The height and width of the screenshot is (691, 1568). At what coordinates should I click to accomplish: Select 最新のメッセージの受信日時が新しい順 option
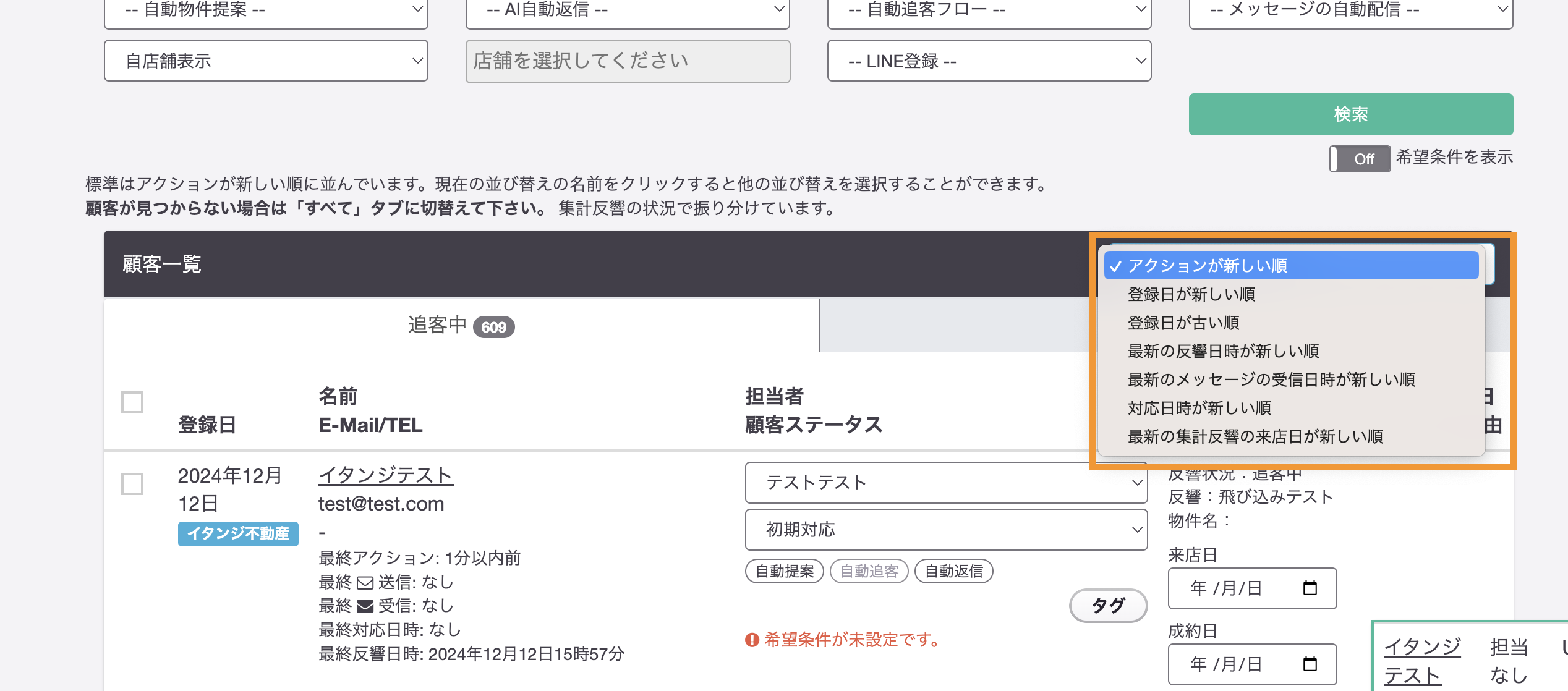tap(1291, 379)
